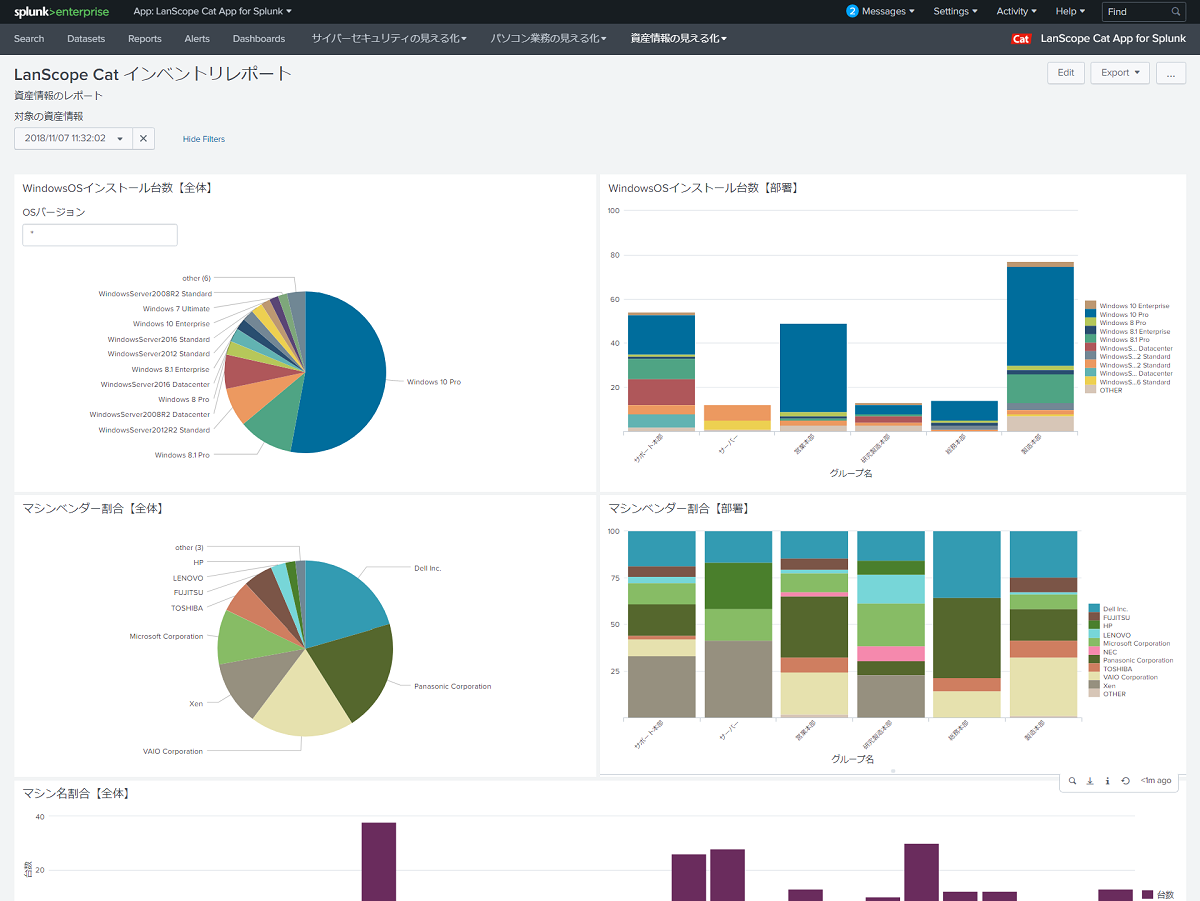This screenshot has width=1200, height=901.
Task: Click NEC legend swatch
Action: point(1094,652)
